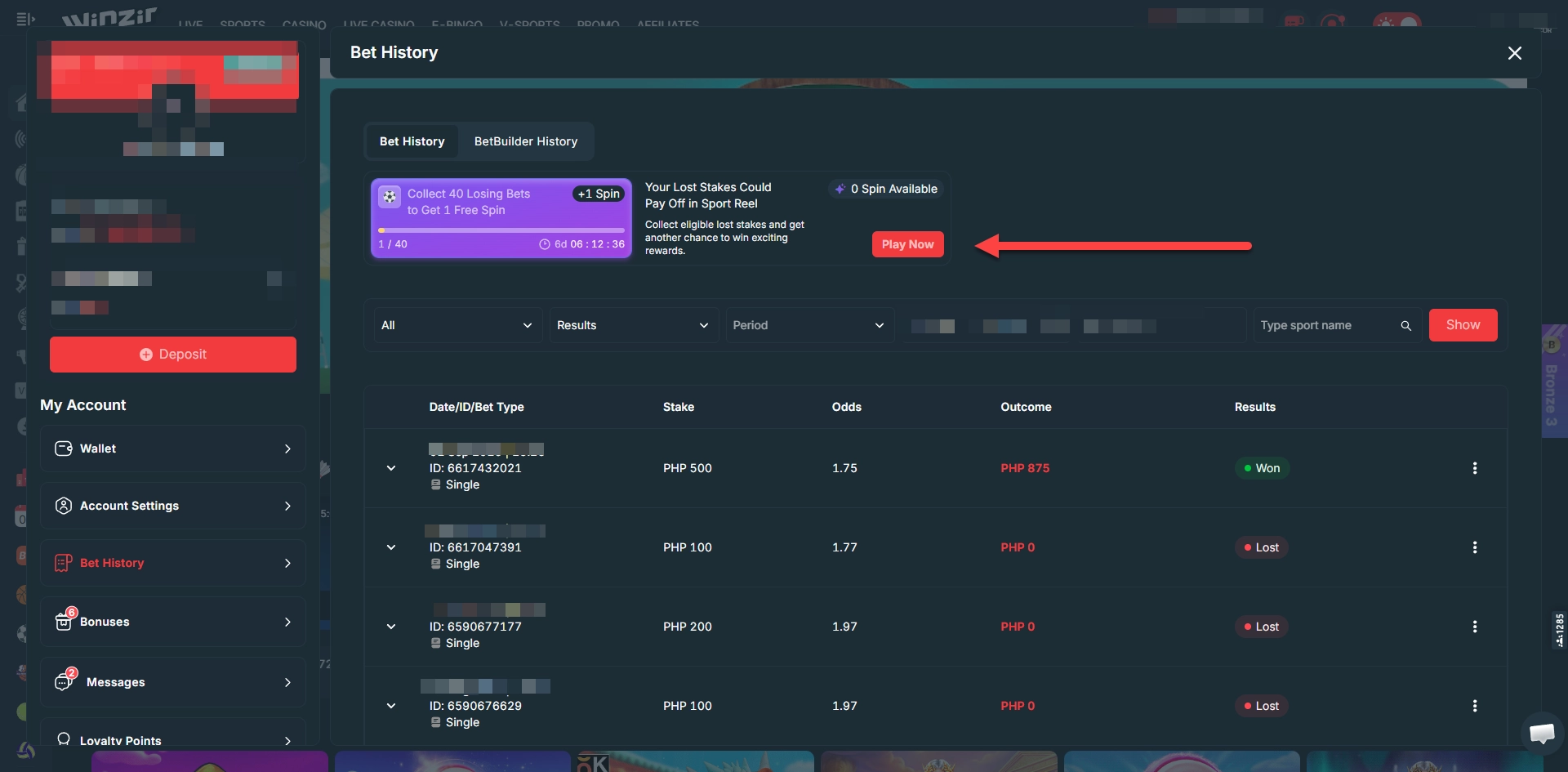The image size is (1568, 772).
Task: Open the three-dot menu for bet 6590676629
Action: tap(1474, 706)
